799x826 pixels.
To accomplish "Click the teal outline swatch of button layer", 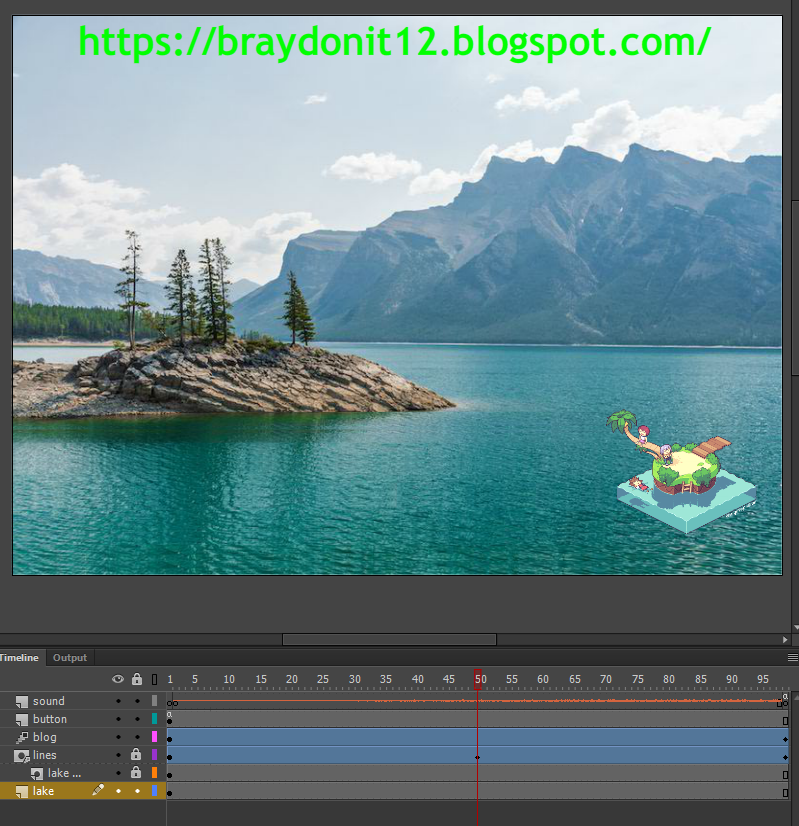I will coord(154,719).
